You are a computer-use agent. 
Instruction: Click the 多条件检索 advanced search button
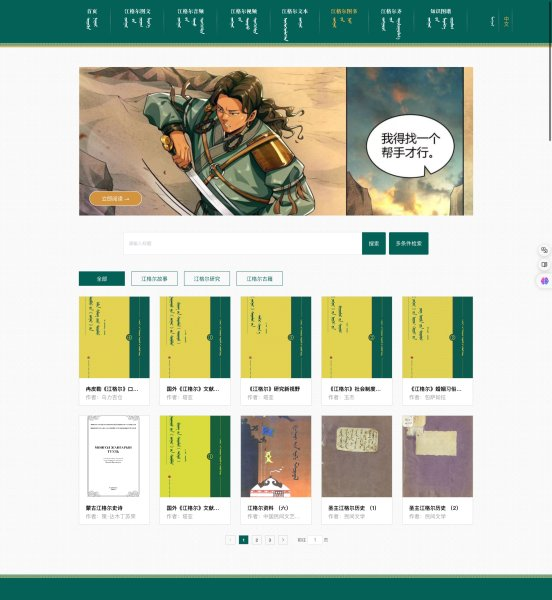tap(409, 243)
